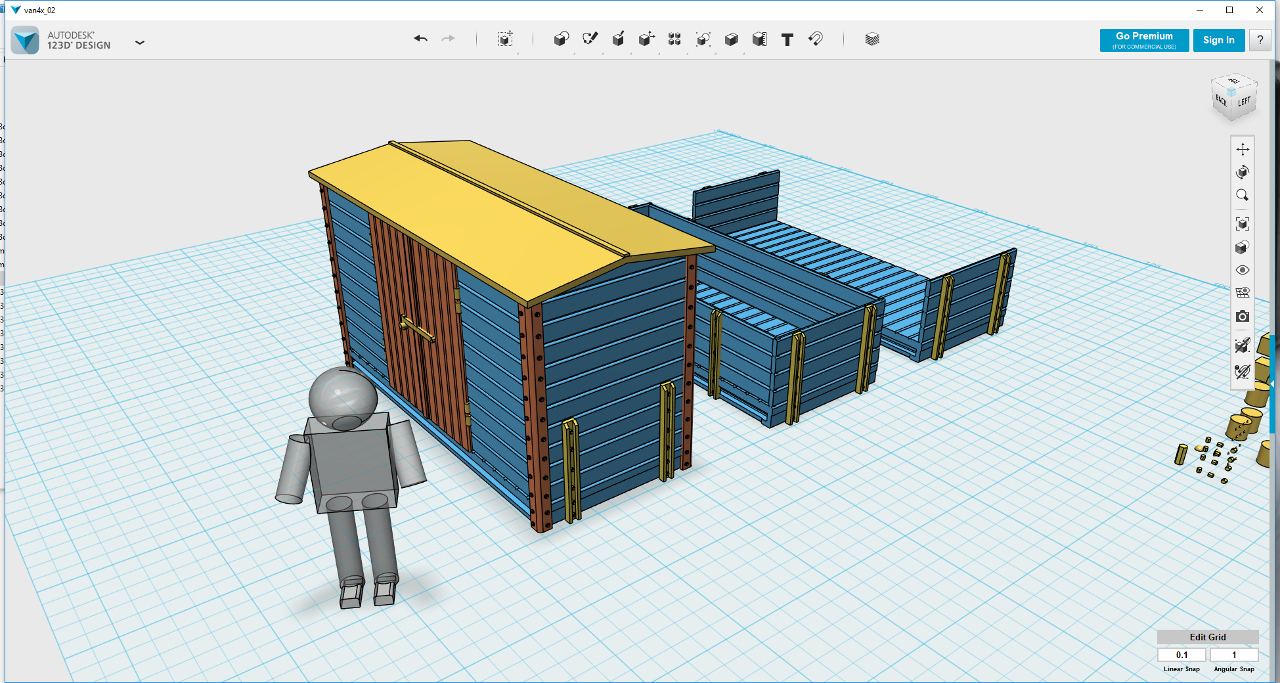Screen dimensions: 1280x683
Task: Select the gray mannequin figure's head
Action: pos(343,396)
